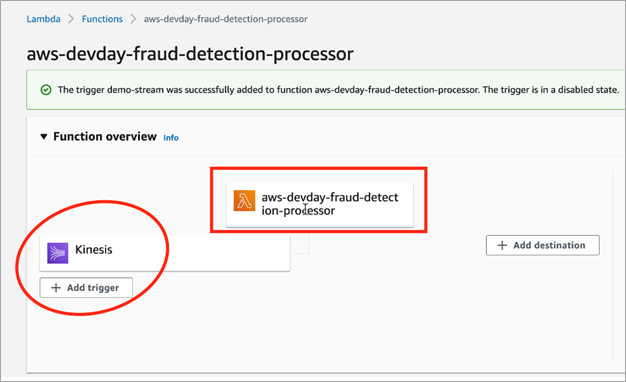Screen dimensions: 626x382
Task: Select the aws-devday-fraud-detection-processor function card name
Action: click(330, 204)
